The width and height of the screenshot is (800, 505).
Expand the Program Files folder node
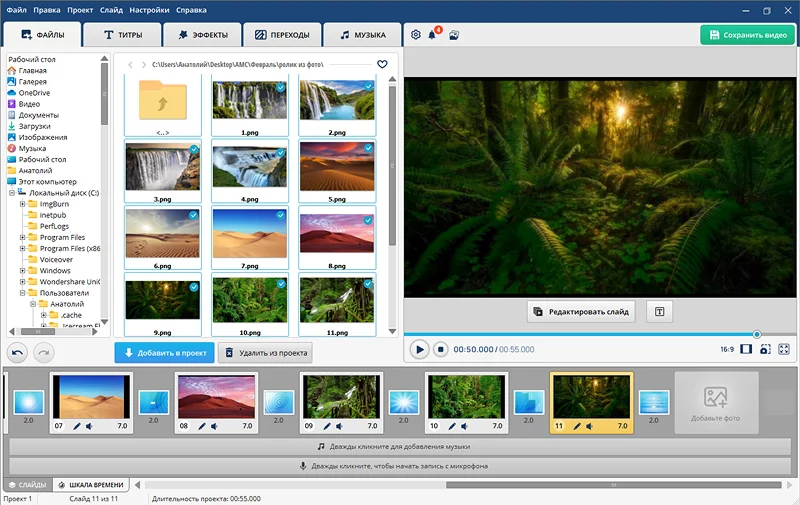[x=22, y=237]
